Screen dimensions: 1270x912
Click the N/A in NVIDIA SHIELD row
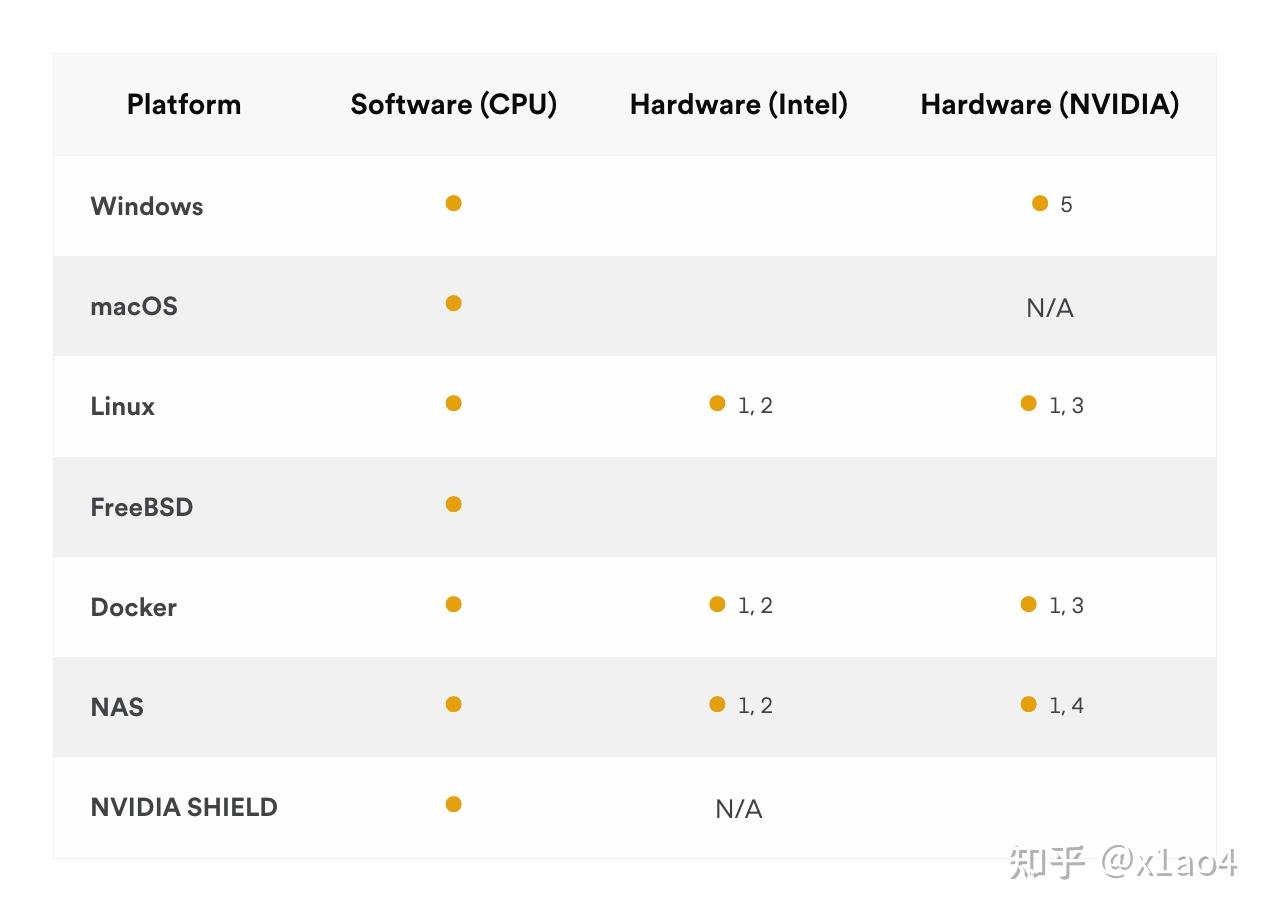point(739,809)
